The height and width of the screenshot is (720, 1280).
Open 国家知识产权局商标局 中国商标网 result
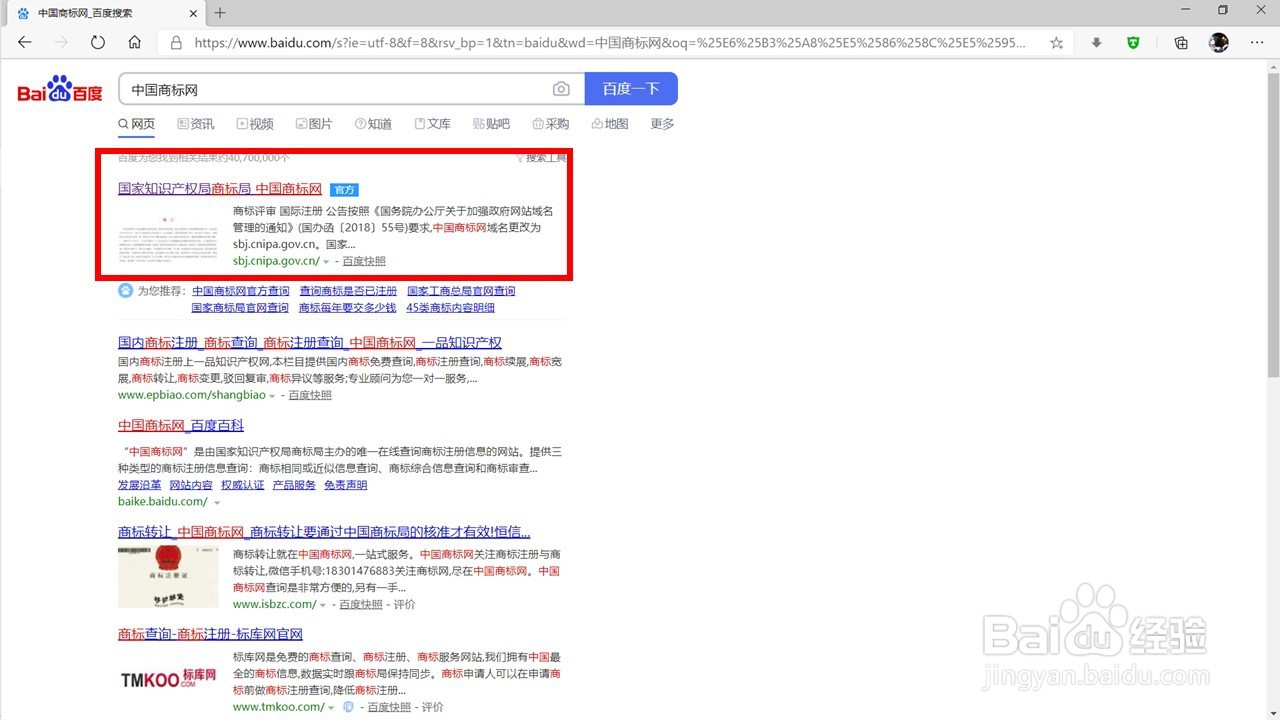pos(220,189)
